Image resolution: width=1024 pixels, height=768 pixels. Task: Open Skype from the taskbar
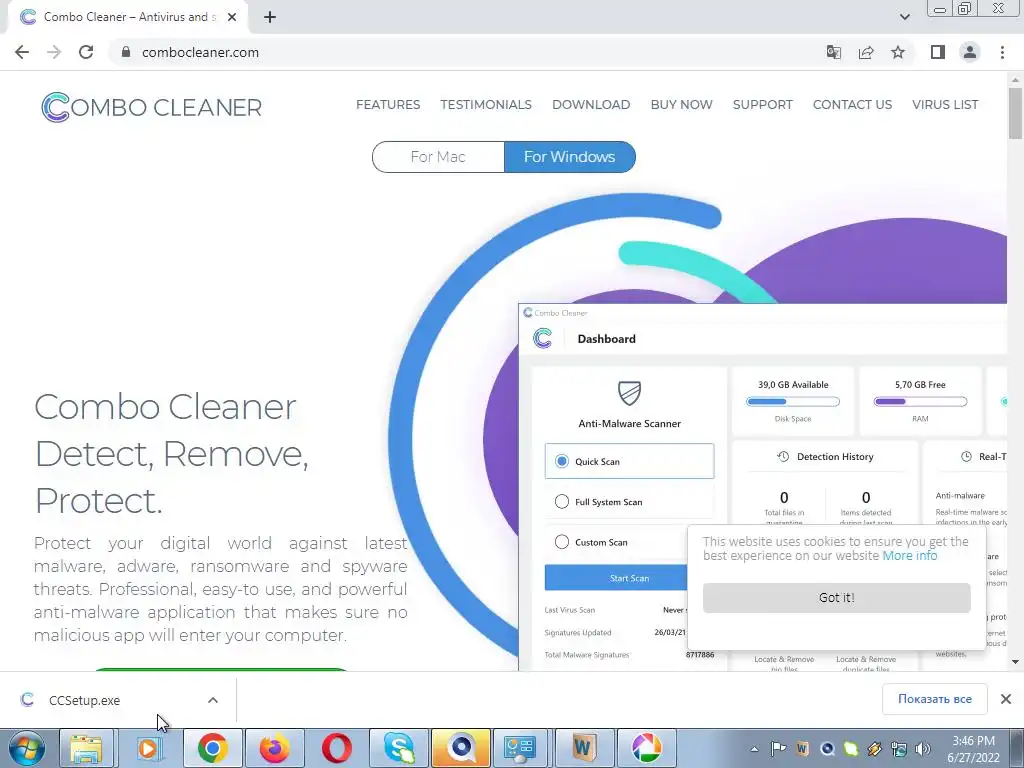click(398, 748)
